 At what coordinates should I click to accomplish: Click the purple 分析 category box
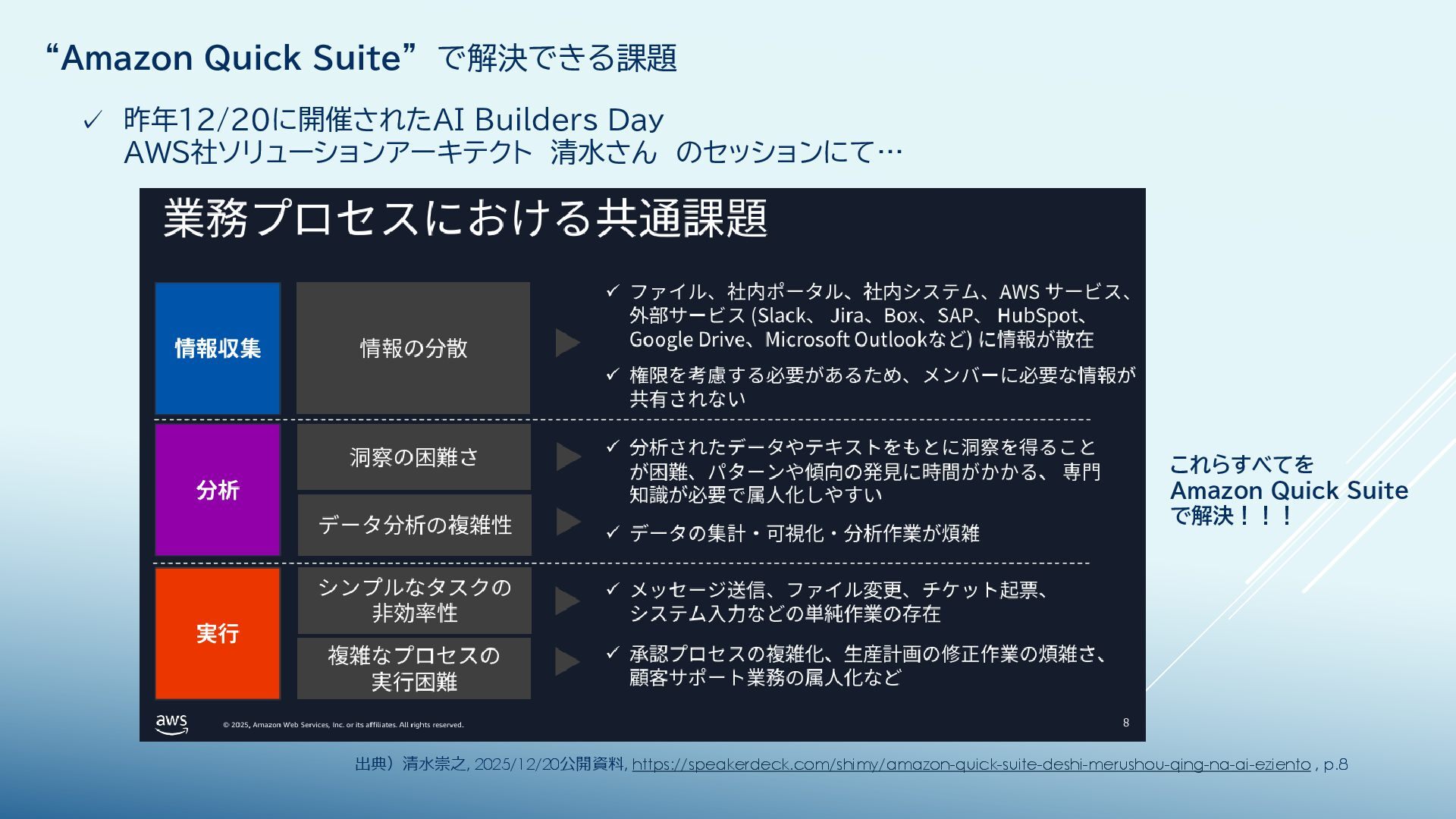[218, 490]
